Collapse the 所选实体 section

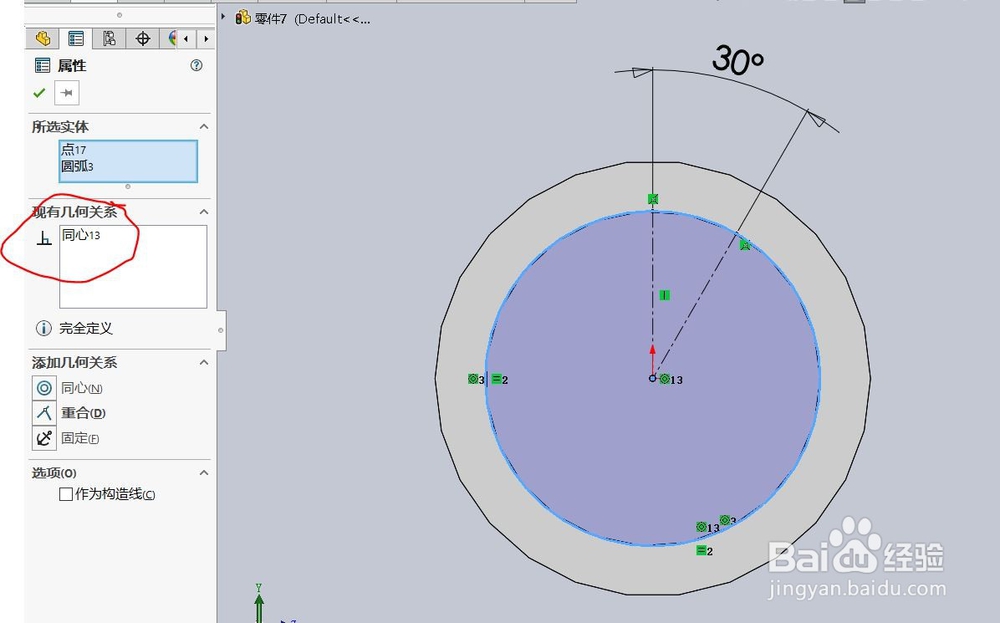pyautogui.click(x=204, y=127)
